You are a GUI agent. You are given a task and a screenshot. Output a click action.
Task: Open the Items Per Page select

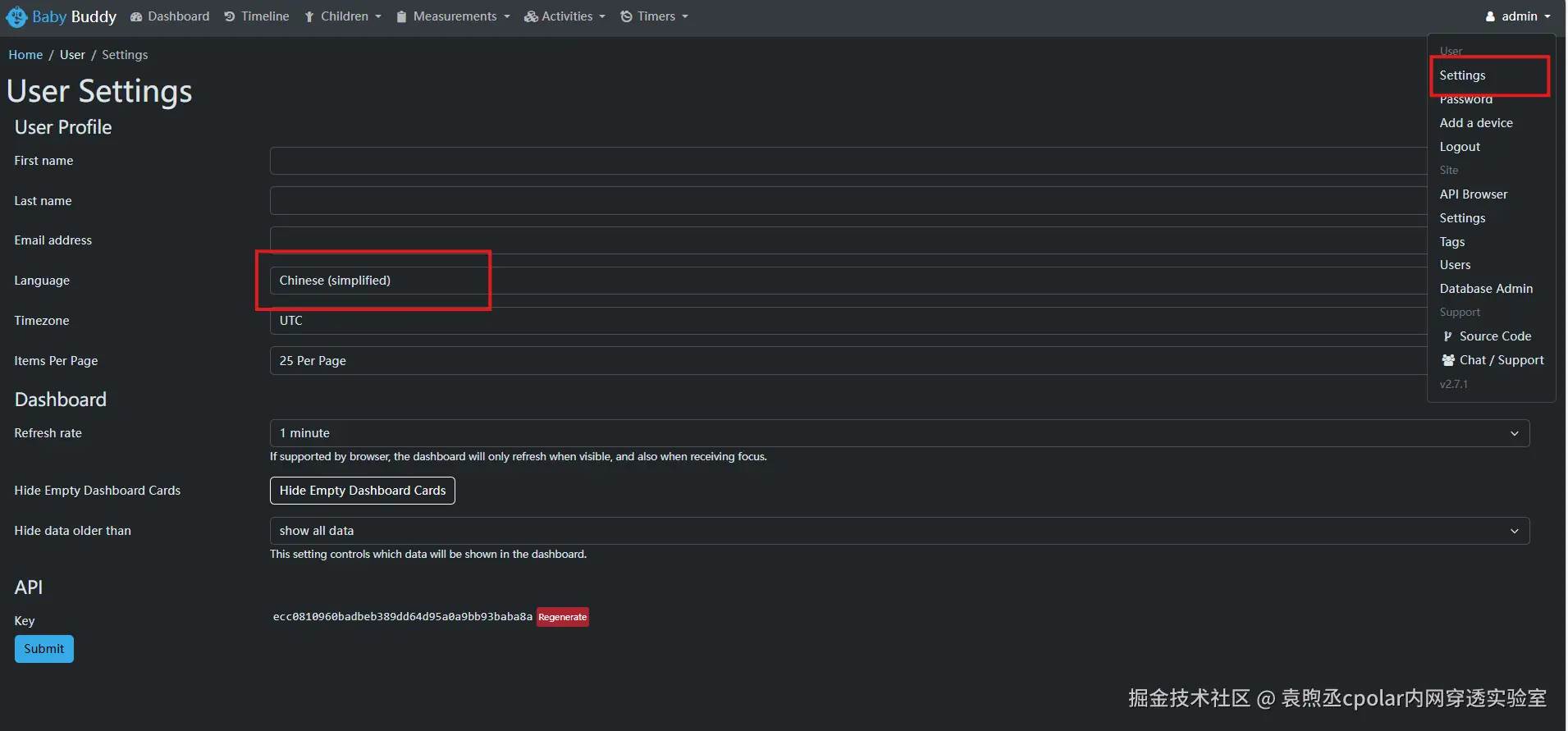[x=848, y=361]
